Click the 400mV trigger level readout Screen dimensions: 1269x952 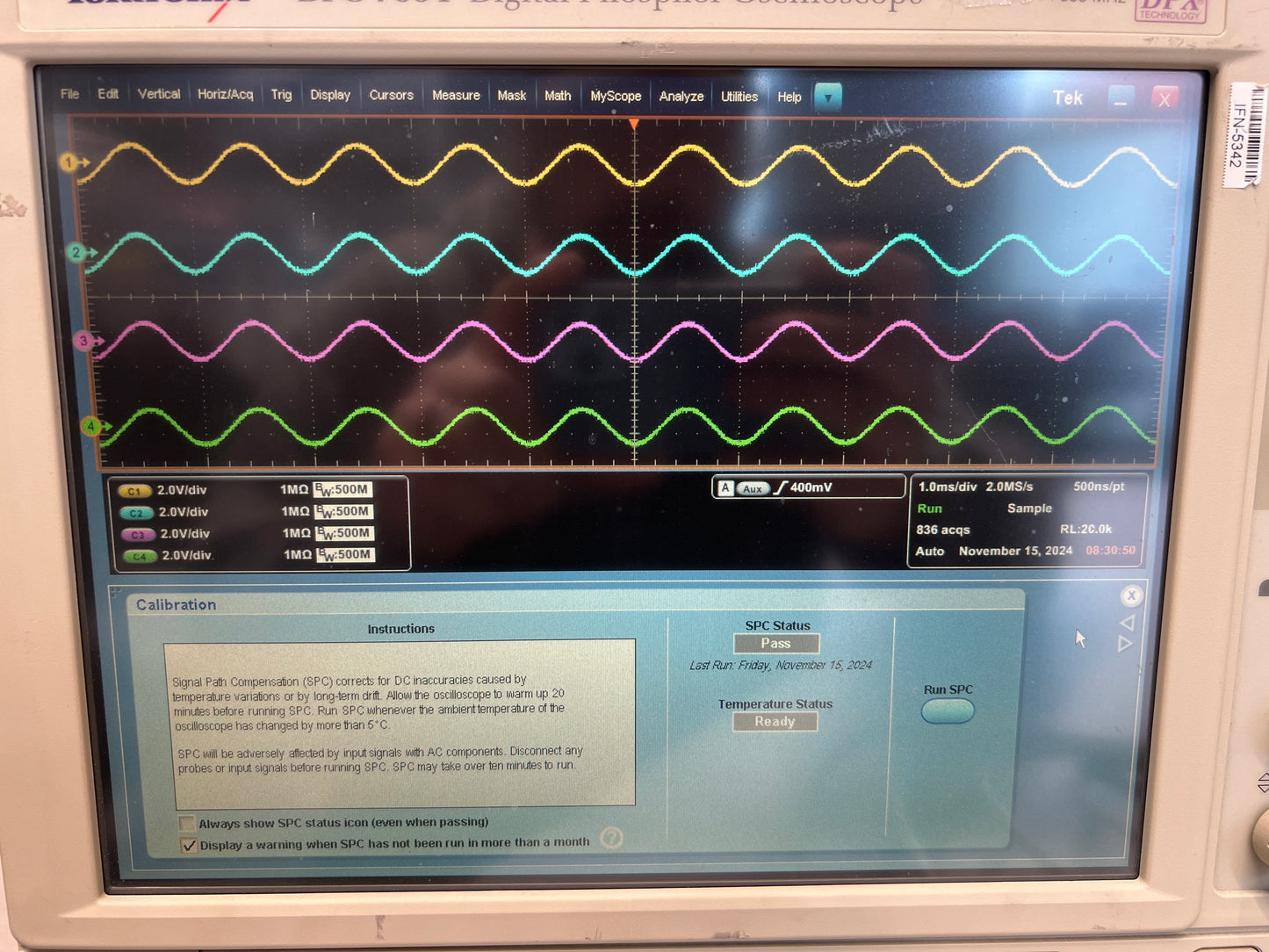pos(811,487)
